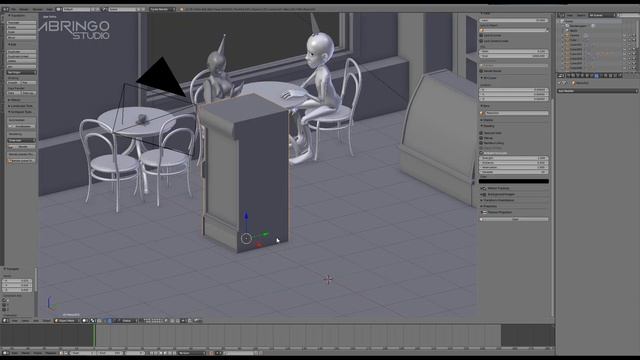
Task: Enable Lock to Cursor checkbox
Action: coord(481,36)
